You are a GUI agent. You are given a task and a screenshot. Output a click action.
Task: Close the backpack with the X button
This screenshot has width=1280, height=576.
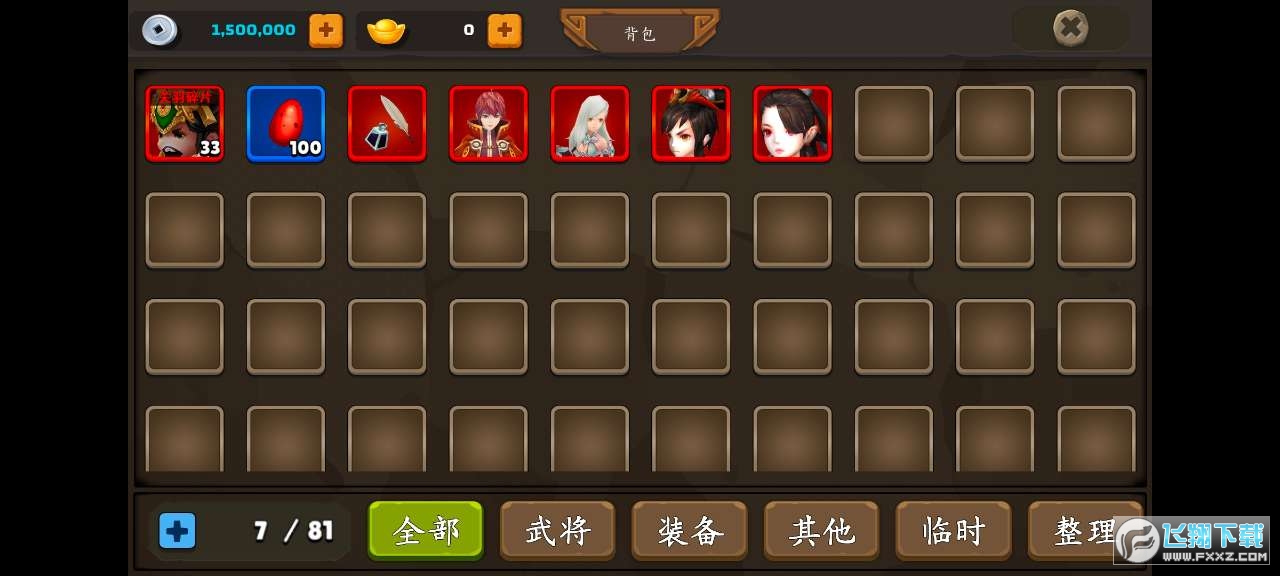point(1071,29)
